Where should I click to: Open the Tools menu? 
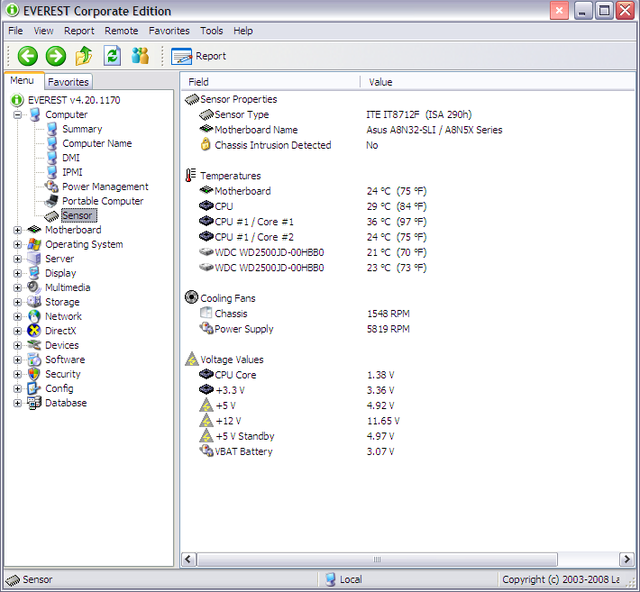point(211,31)
